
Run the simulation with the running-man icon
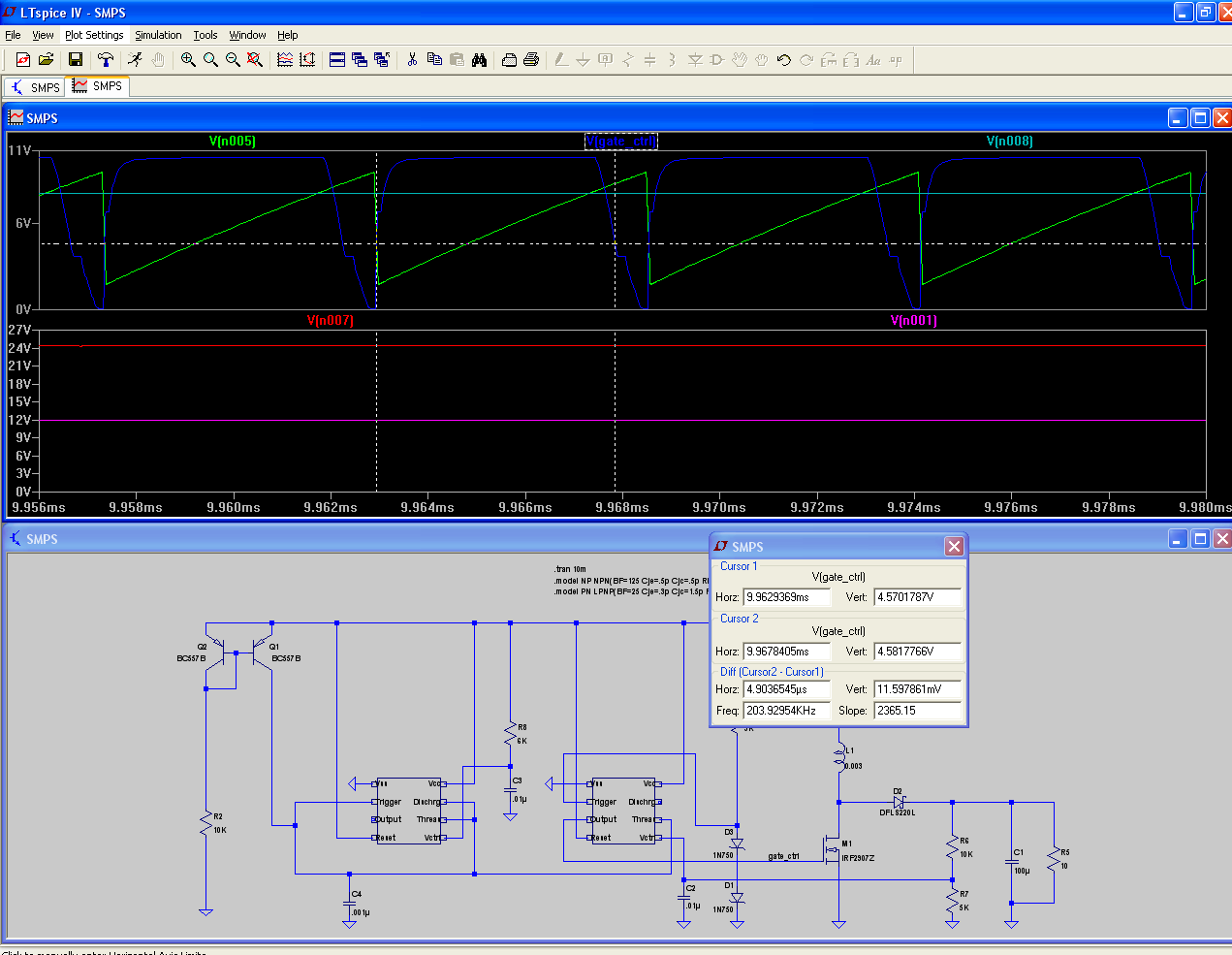pos(136,60)
